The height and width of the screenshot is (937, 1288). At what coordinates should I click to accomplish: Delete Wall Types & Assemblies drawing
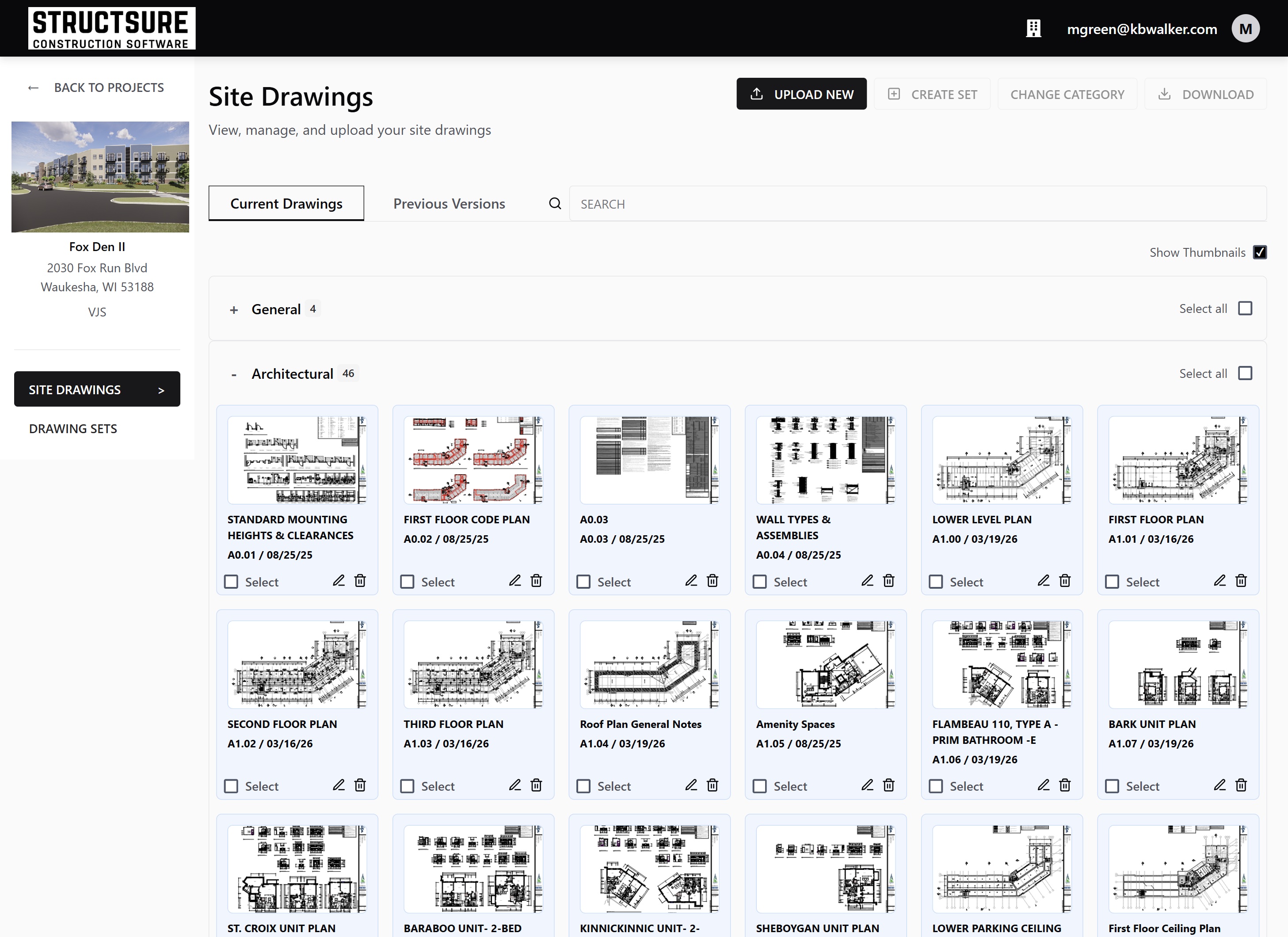click(x=889, y=580)
